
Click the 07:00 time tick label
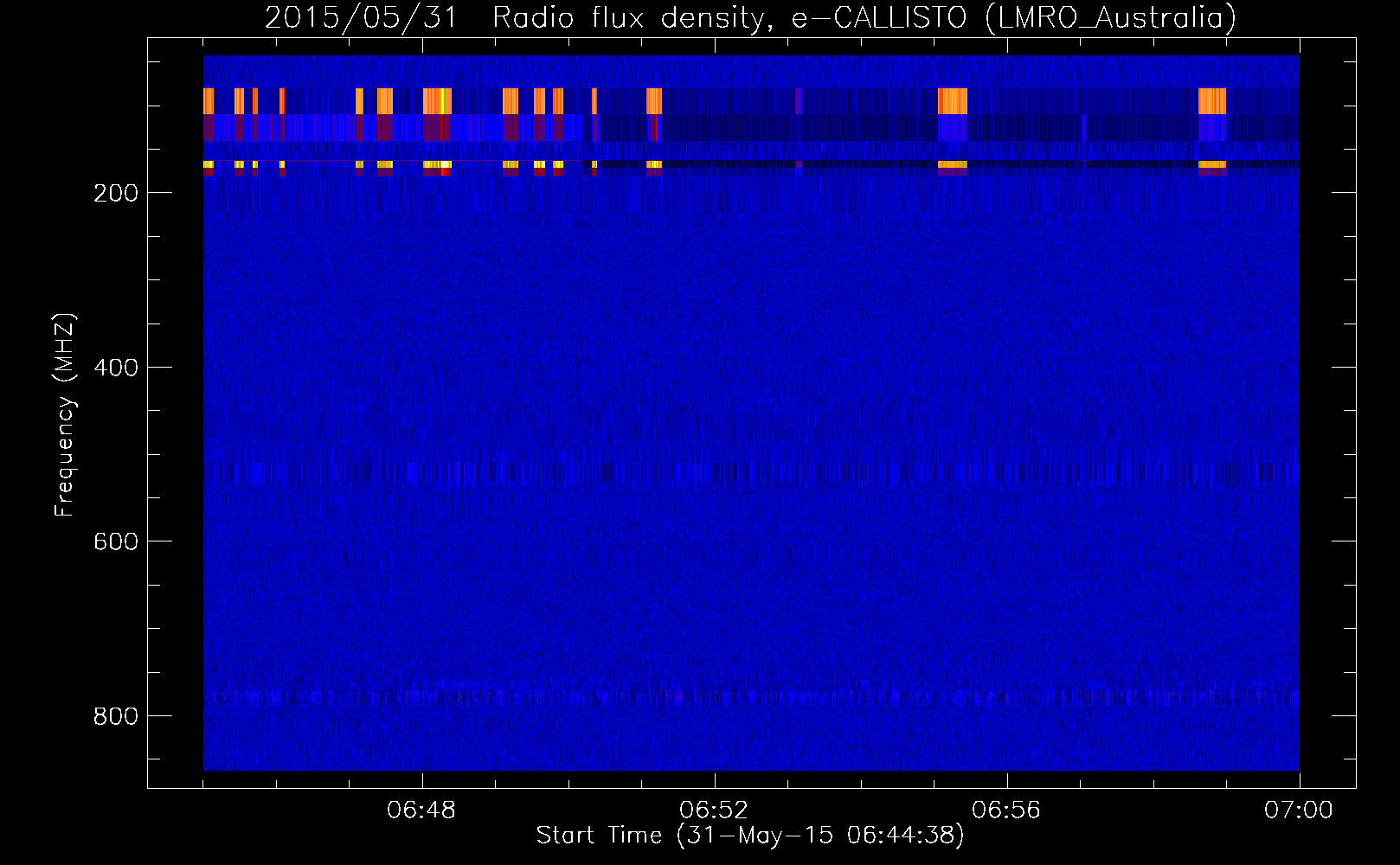(x=1299, y=811)
